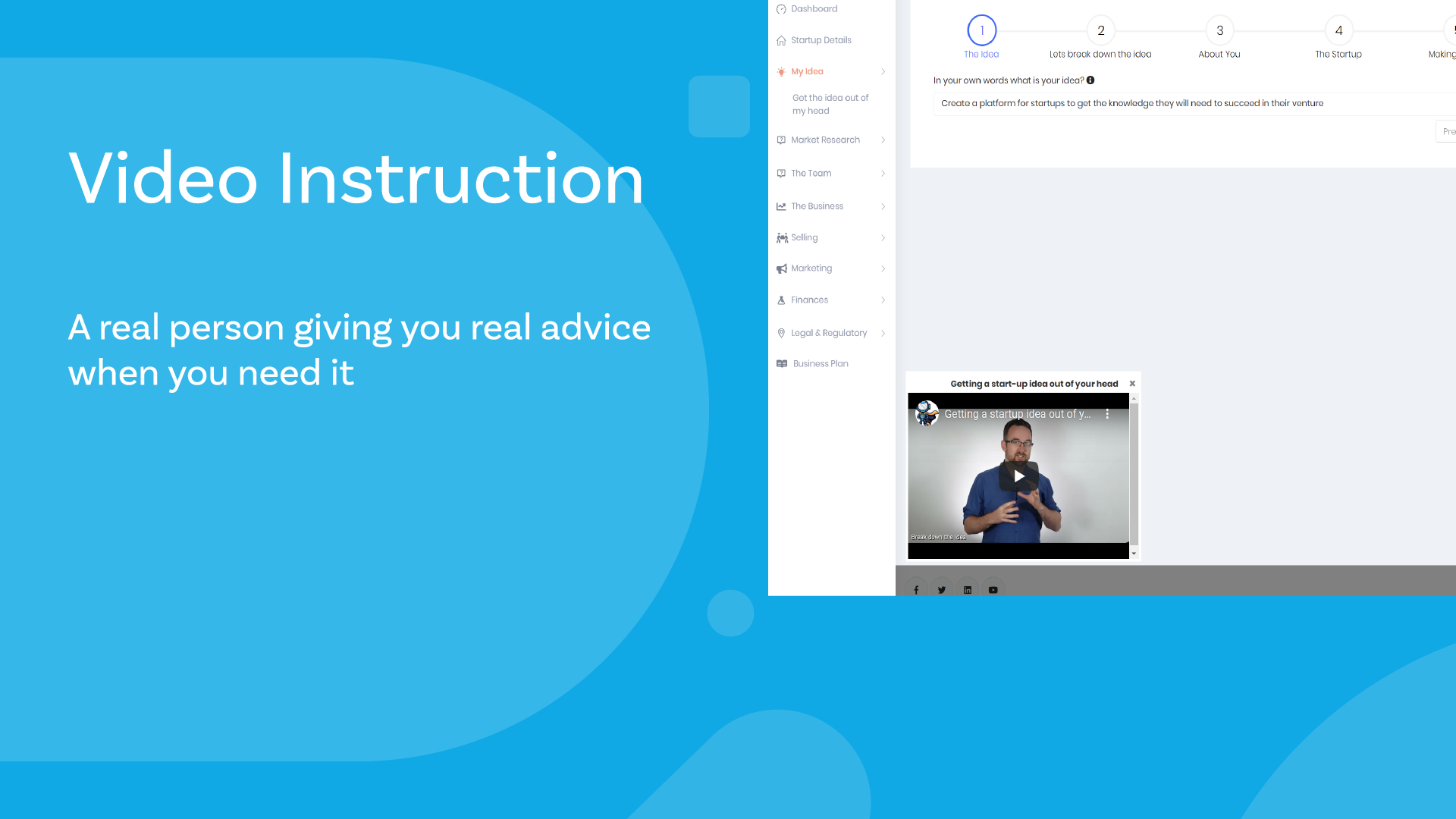Screen dimensions: 1456x819
Task: Click the 'Selling' label text
Action: (805, 238)
